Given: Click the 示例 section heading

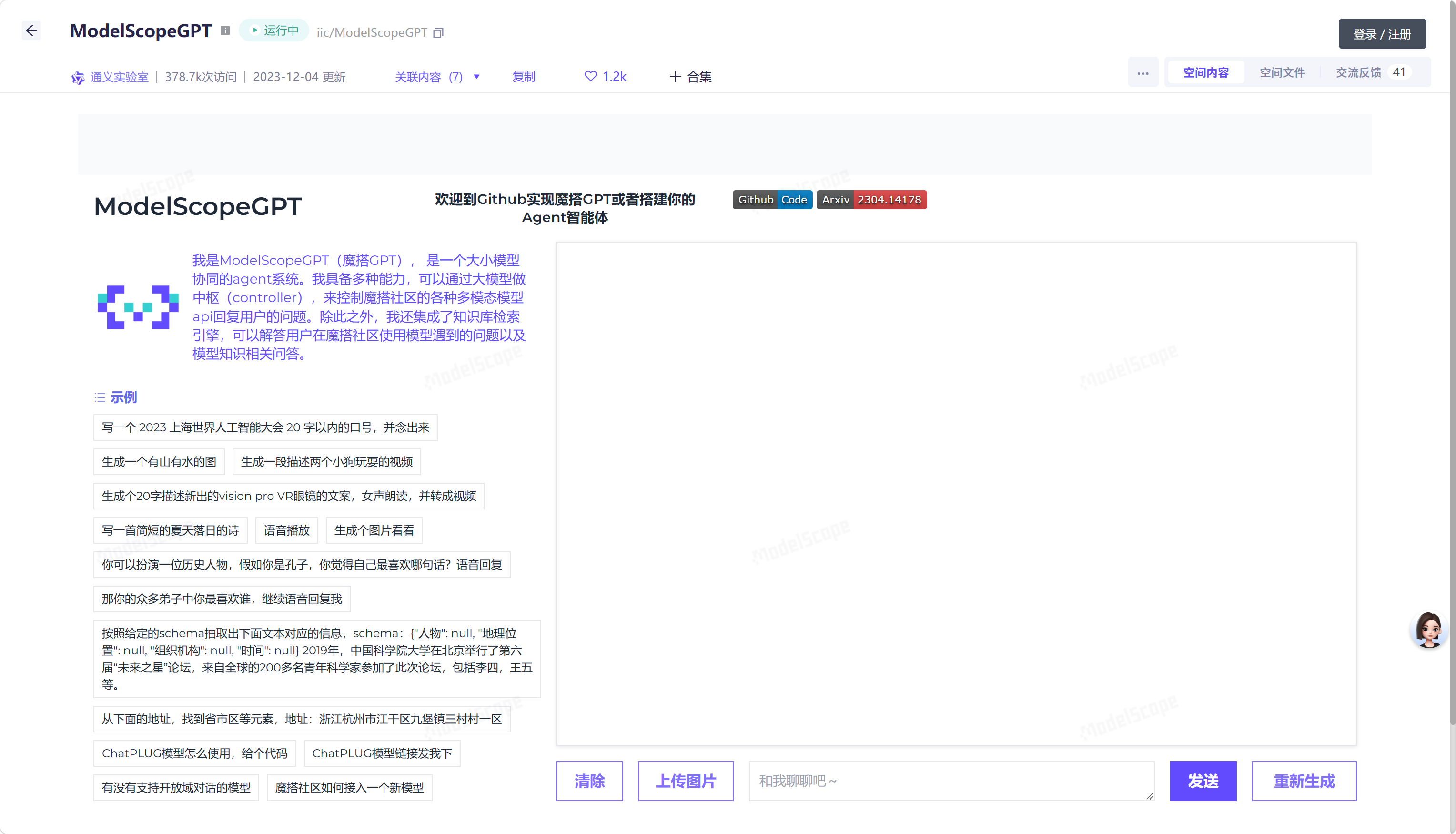Looking at the screenshot, I should [123, 397].
